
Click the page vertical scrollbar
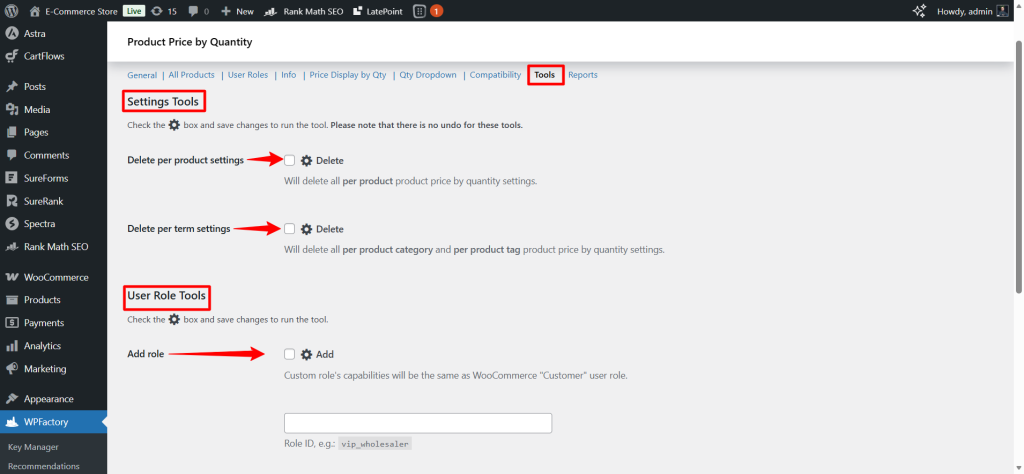[x=1018, y=200]
